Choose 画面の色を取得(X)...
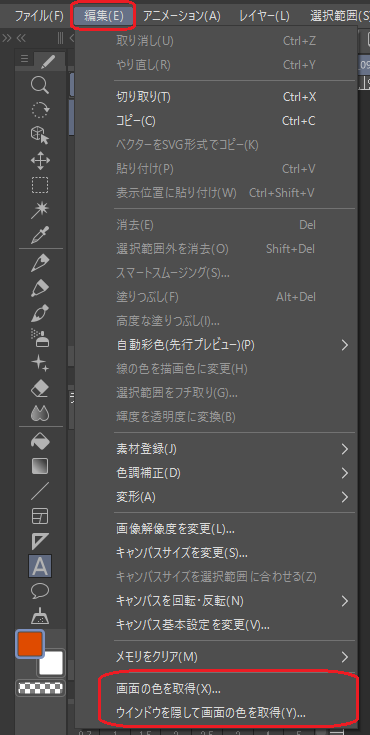370x735 pixels. (x=216, y=689)
